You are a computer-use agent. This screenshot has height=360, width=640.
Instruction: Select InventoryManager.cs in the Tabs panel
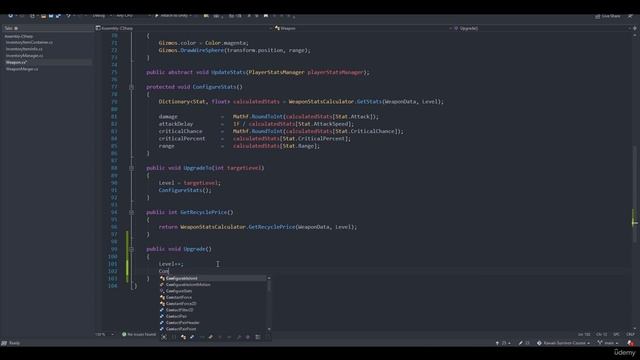(24, 56)
